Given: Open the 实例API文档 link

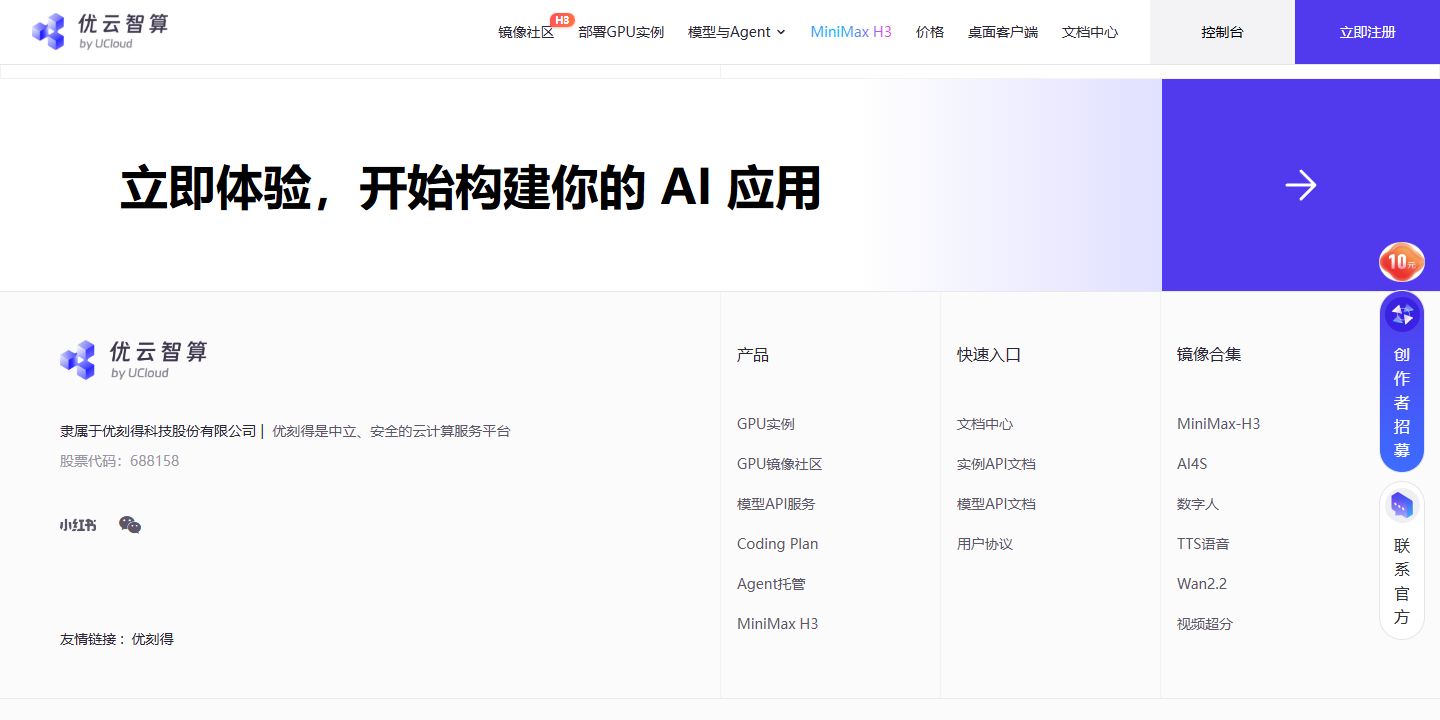Looking at the screenshot, I should pyautogui.click(x=996, y=464).
